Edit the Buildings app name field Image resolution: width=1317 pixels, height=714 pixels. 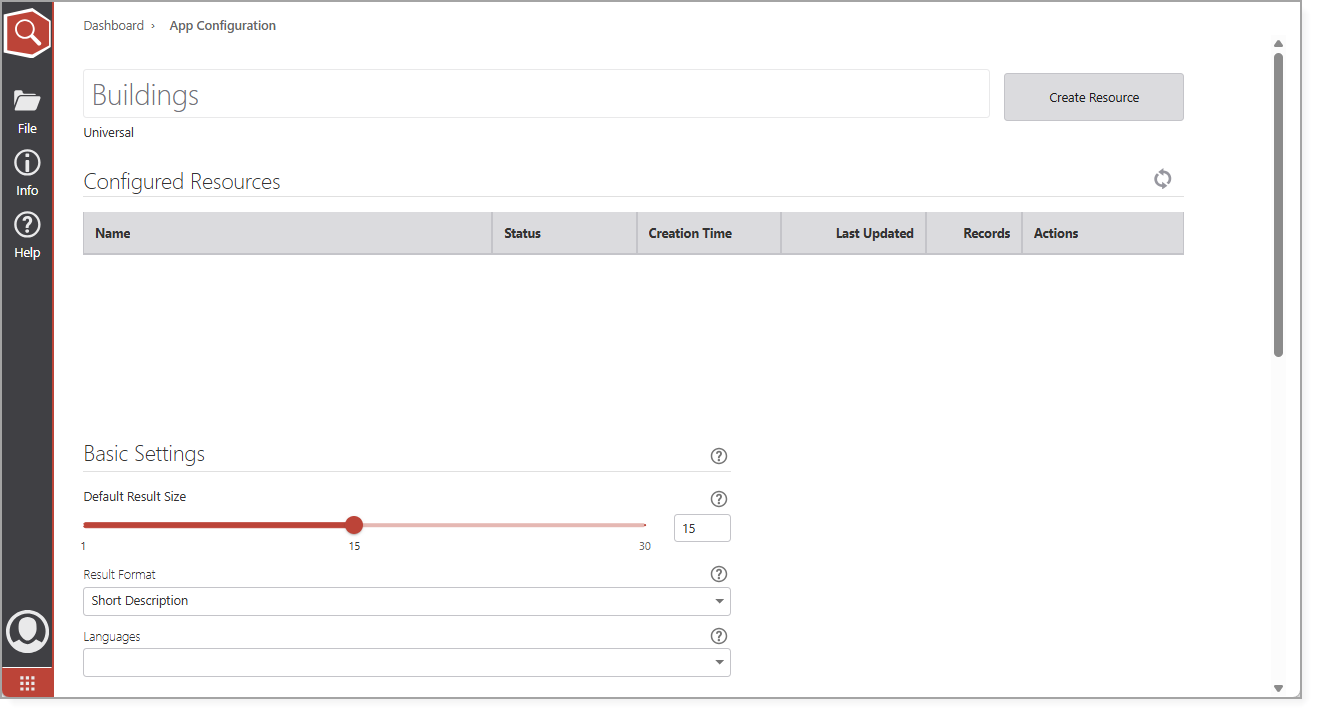[x=536, y=94]
